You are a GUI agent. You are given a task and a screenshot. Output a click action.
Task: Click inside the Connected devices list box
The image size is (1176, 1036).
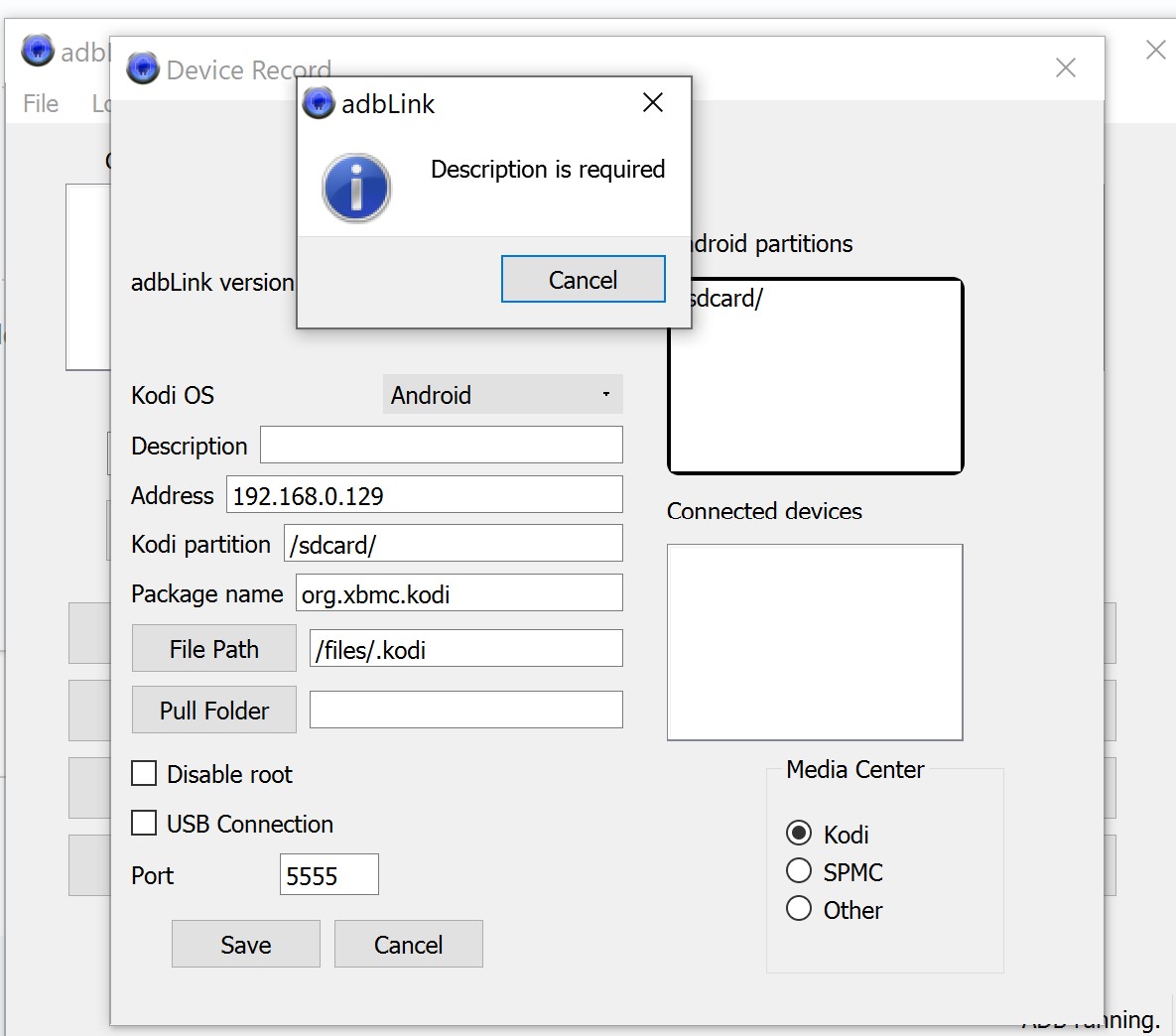(815, 642)
